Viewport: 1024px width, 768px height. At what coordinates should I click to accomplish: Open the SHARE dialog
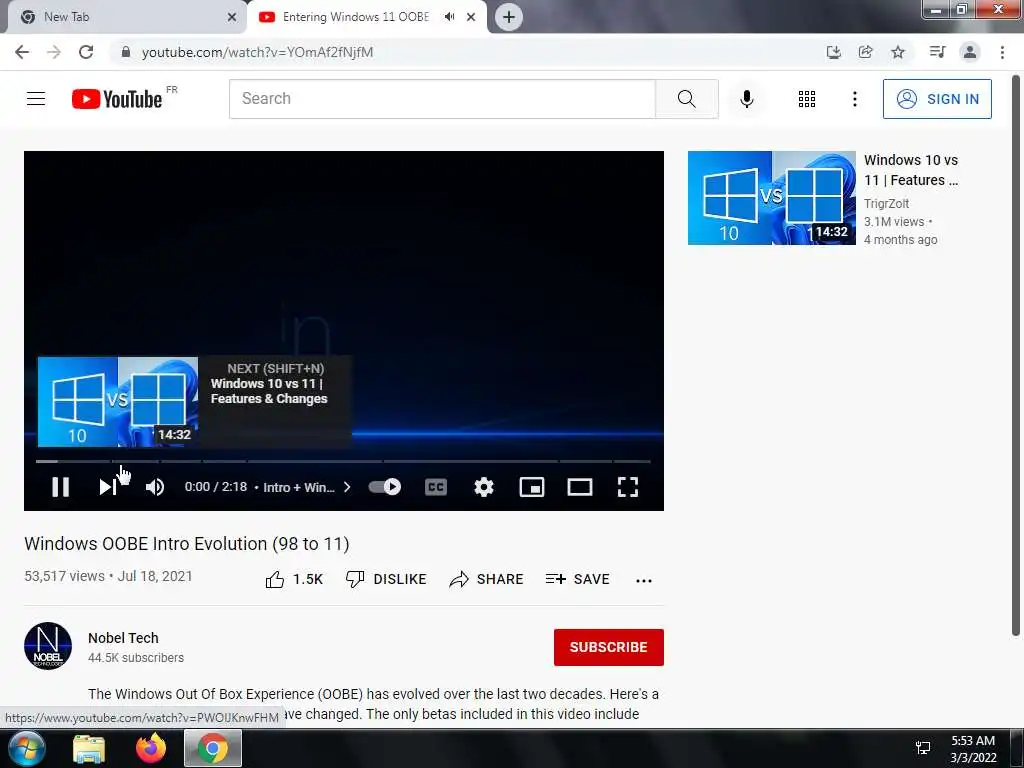pyautogui.click(x=487, y=579)
